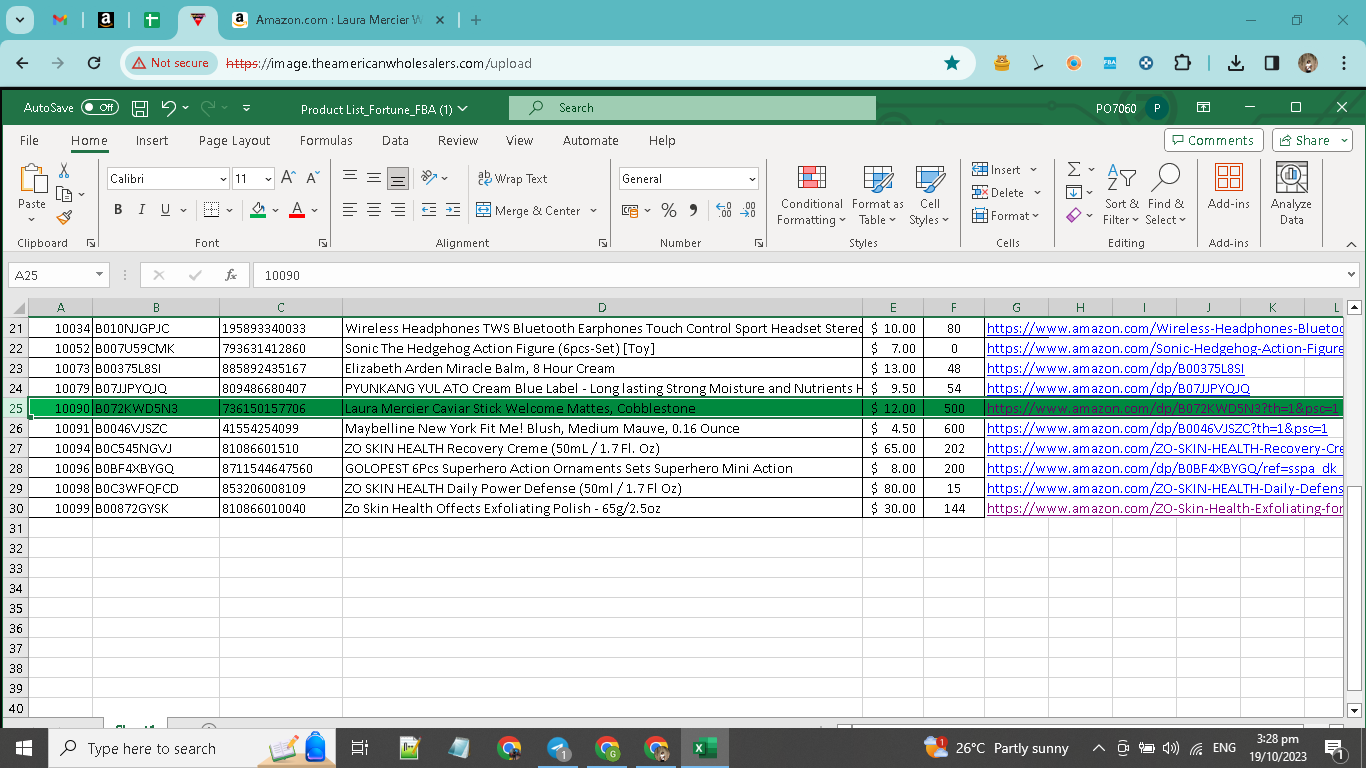Image resolution: width=1366 pixels, height=768 pixels.
Task: Click the Save icon in Excel's title bar
Action: [140, 108]
